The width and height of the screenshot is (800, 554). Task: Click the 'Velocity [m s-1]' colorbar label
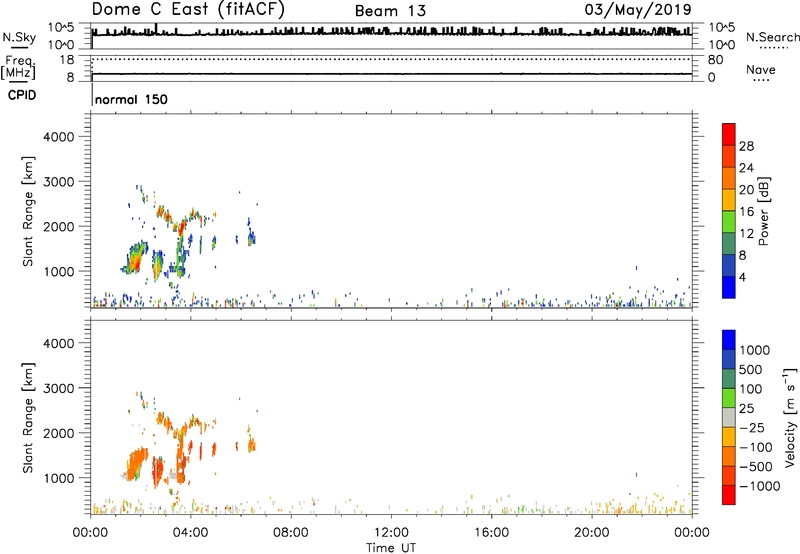790,417
